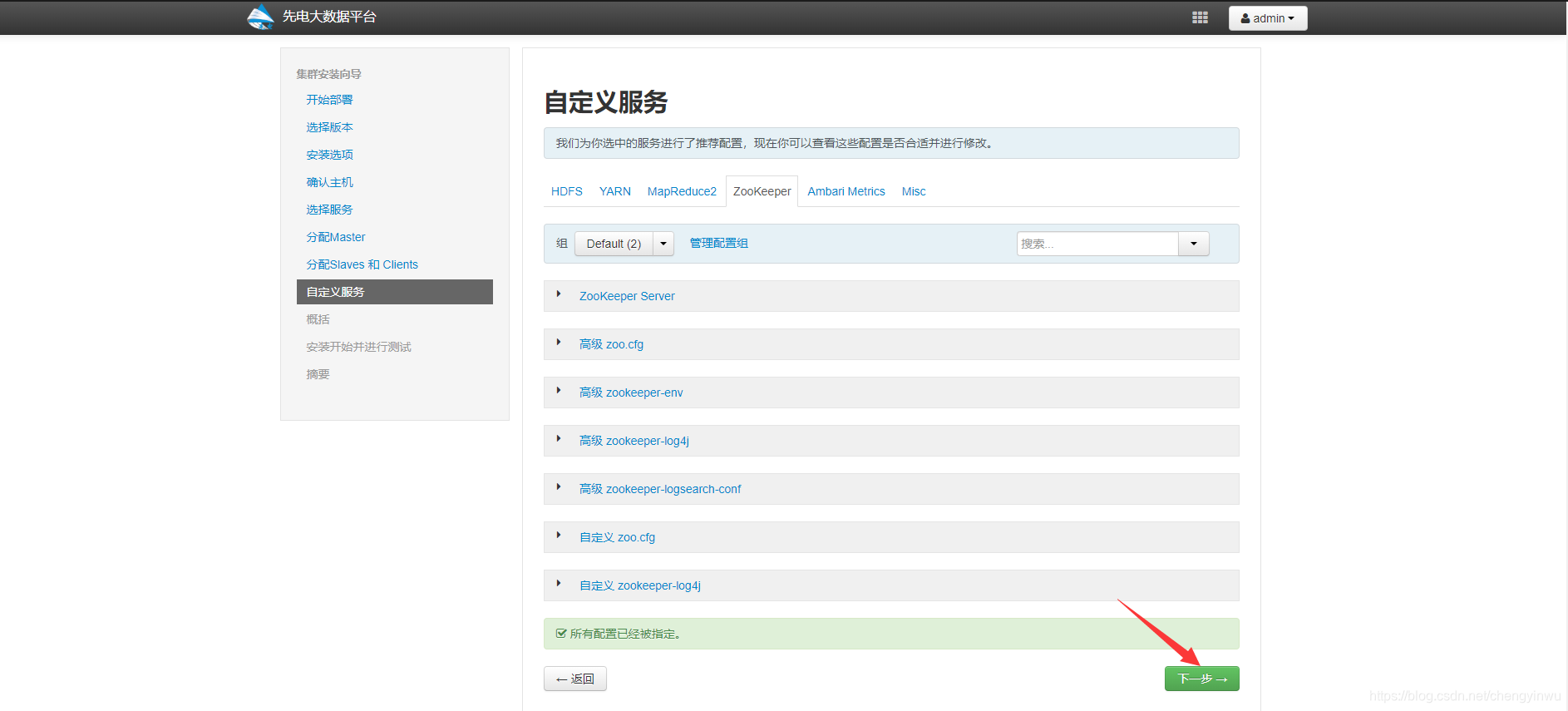The height and width of the screenshot is (711, 1568).
Task: Go to 安装选项 wizard step
Action: click(x=329, y=155)
